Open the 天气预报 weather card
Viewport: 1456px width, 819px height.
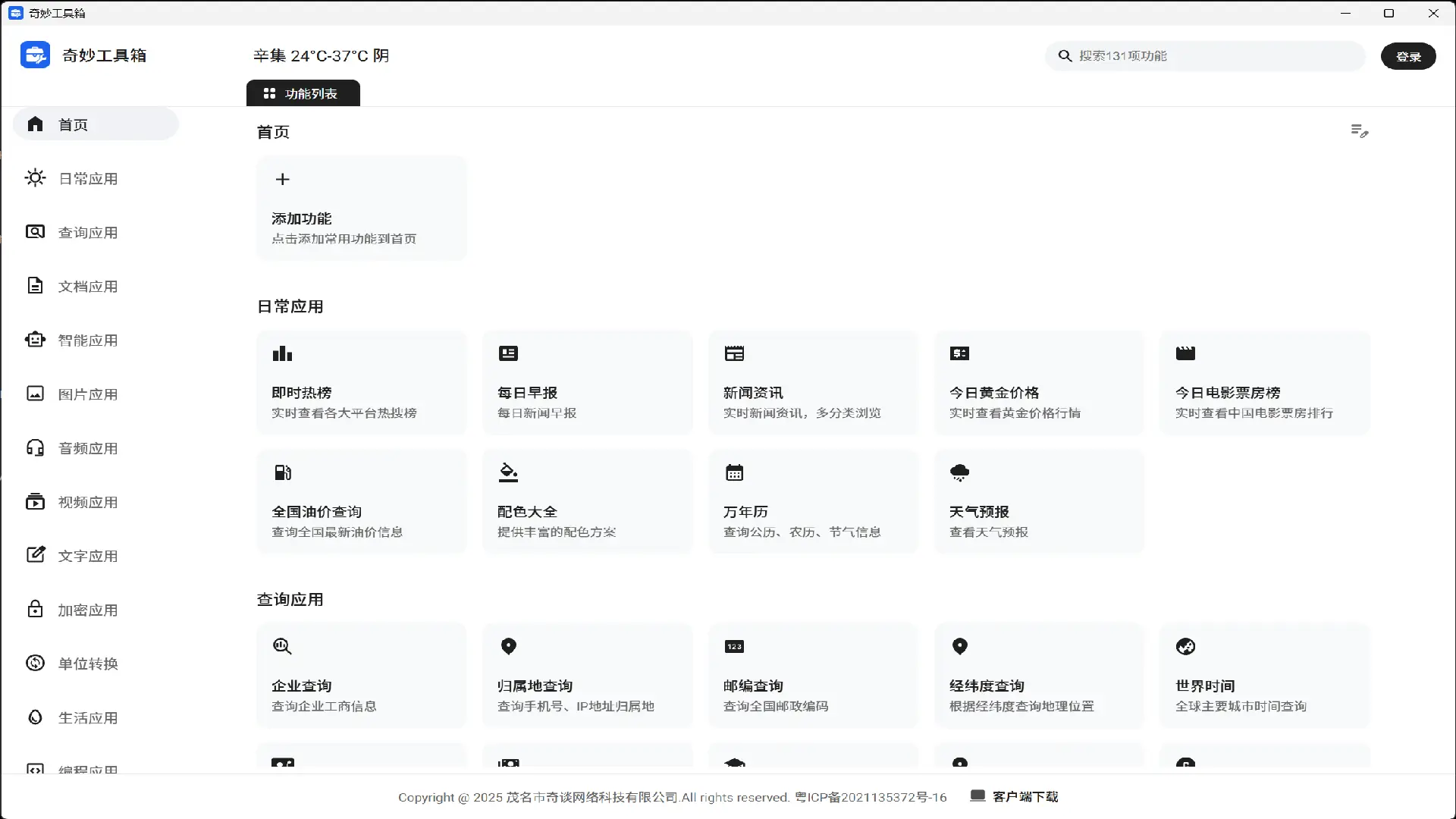(1040, 502)
